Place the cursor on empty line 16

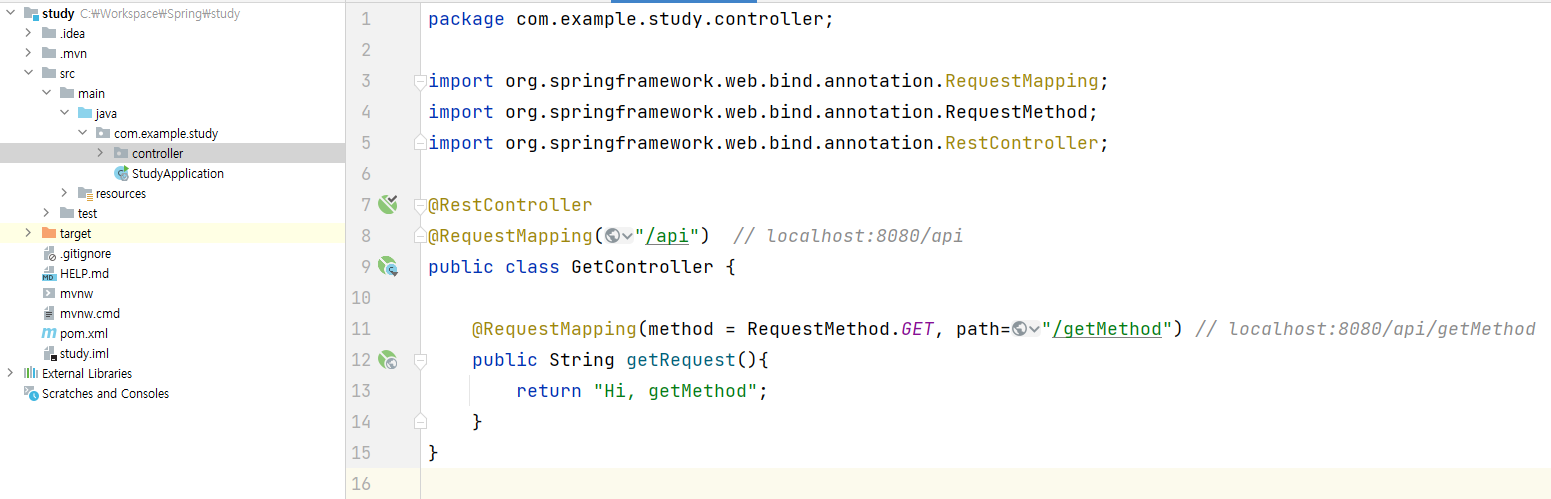985,484
